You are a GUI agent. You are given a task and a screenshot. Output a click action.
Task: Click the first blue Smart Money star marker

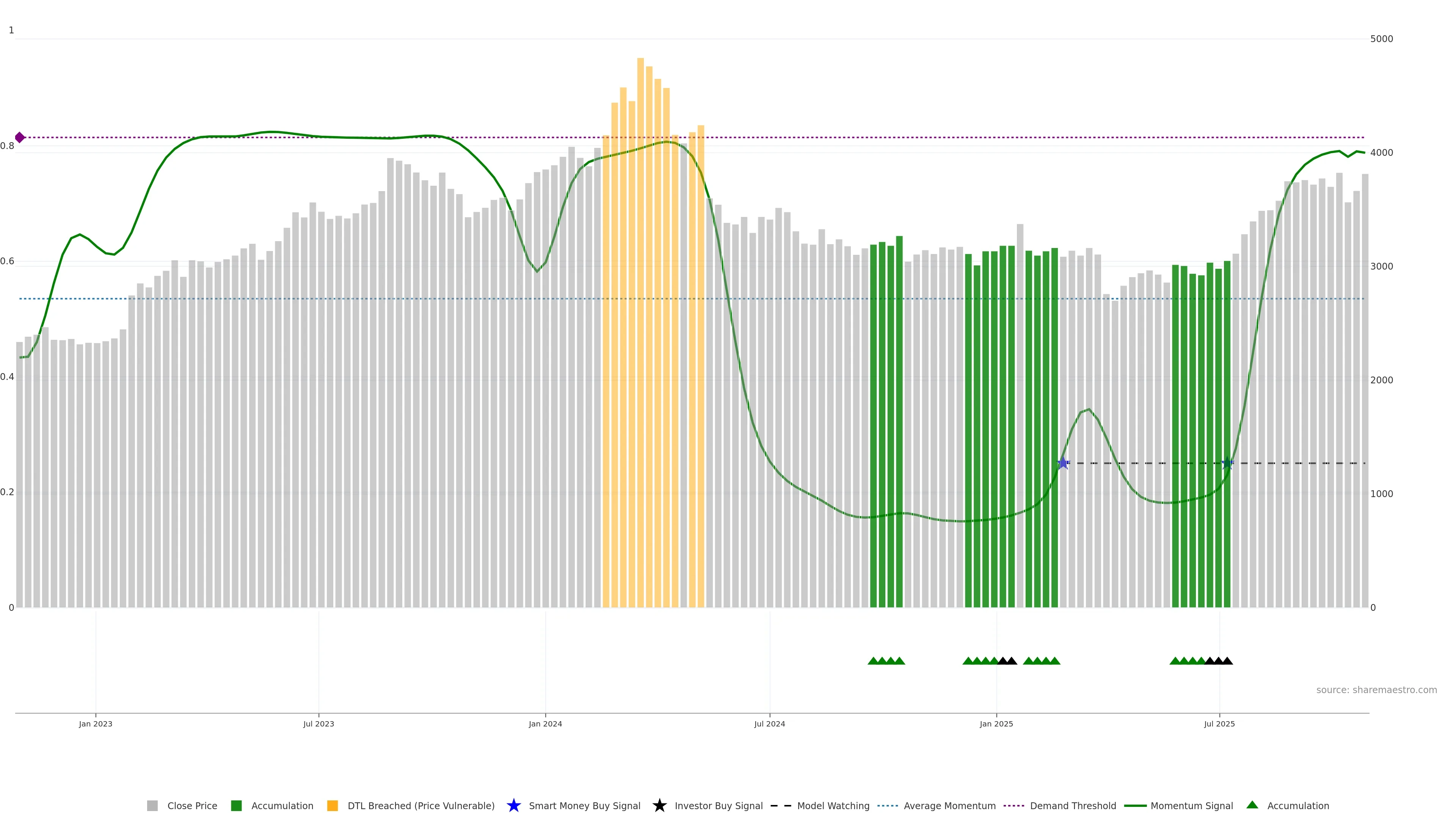click(x=1063, y=463)
